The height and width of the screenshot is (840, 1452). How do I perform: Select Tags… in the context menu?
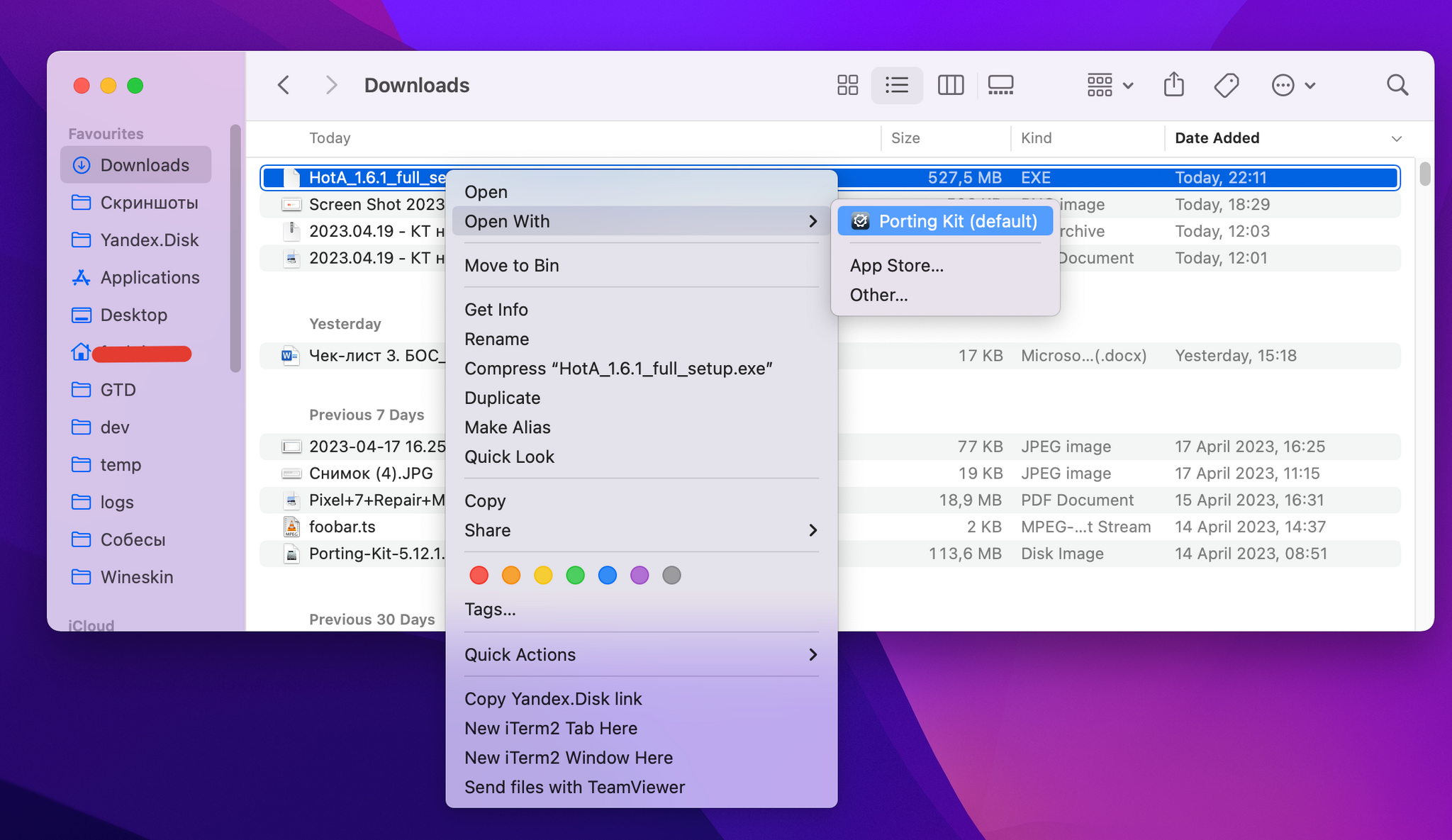click(x=641, y=609)
